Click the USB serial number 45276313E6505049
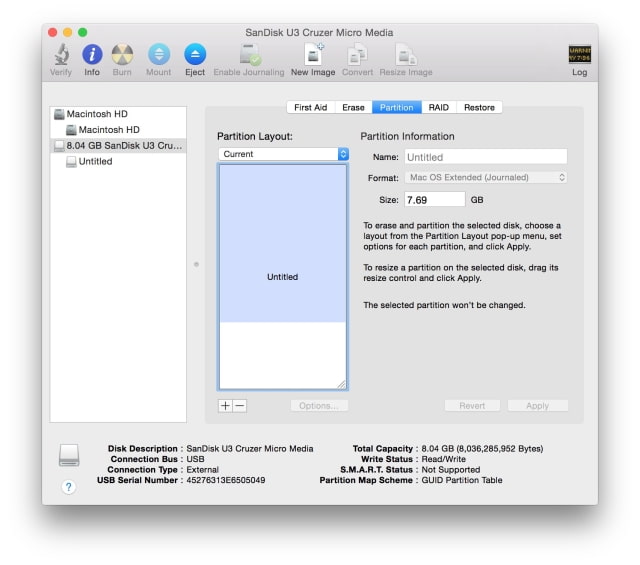This screenshot has height=565, width=640. [226, 480]
